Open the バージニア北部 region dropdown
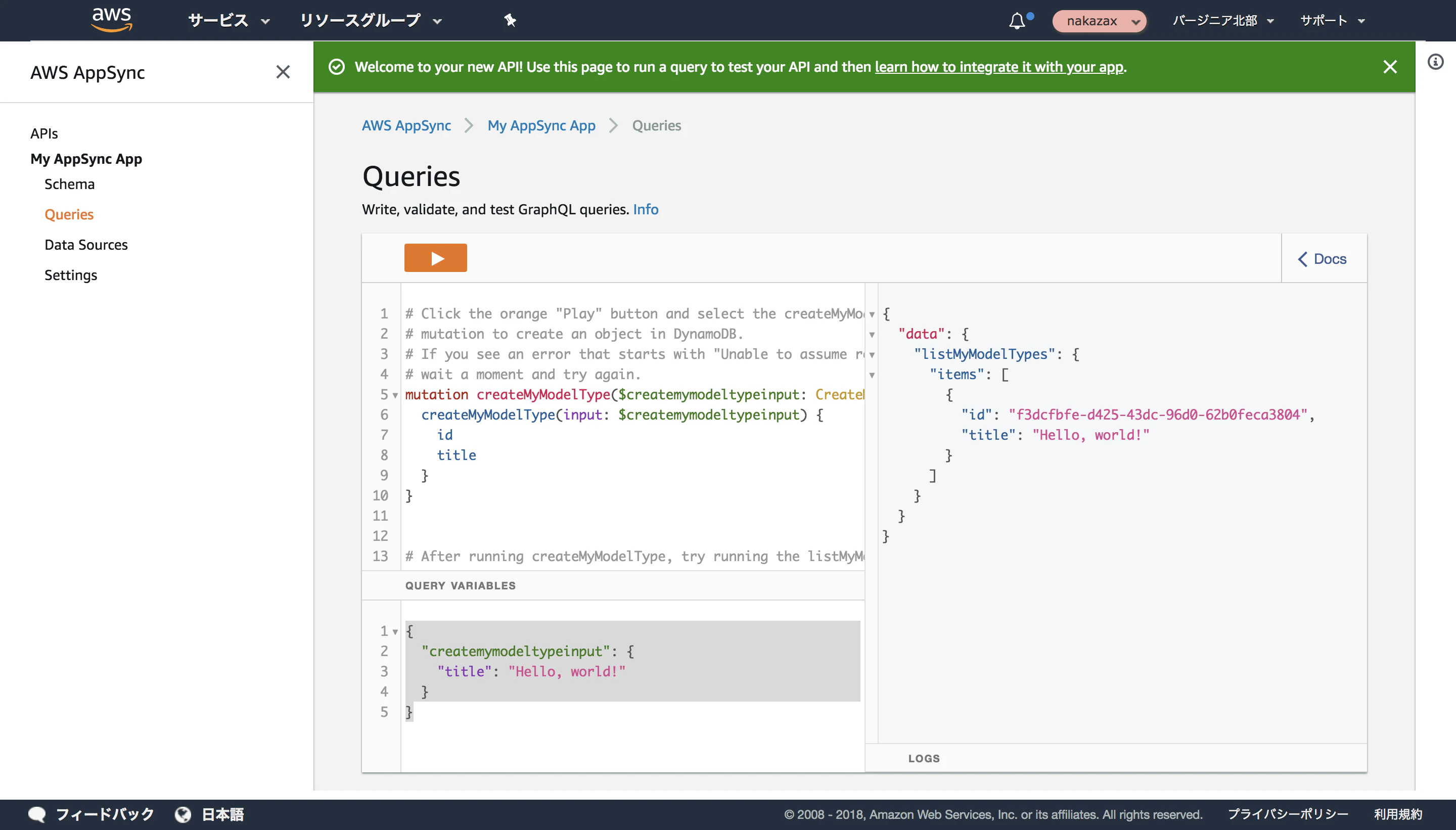Viewport: 1456px width, 830px height. (x=1223, y=21)
